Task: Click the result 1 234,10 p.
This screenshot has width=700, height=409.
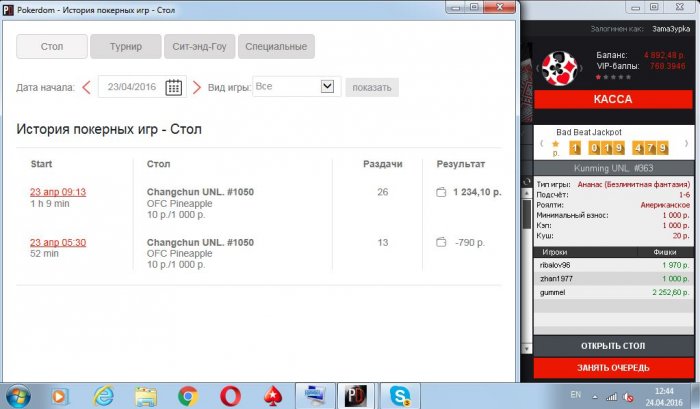Action: (x=477, y=192)
